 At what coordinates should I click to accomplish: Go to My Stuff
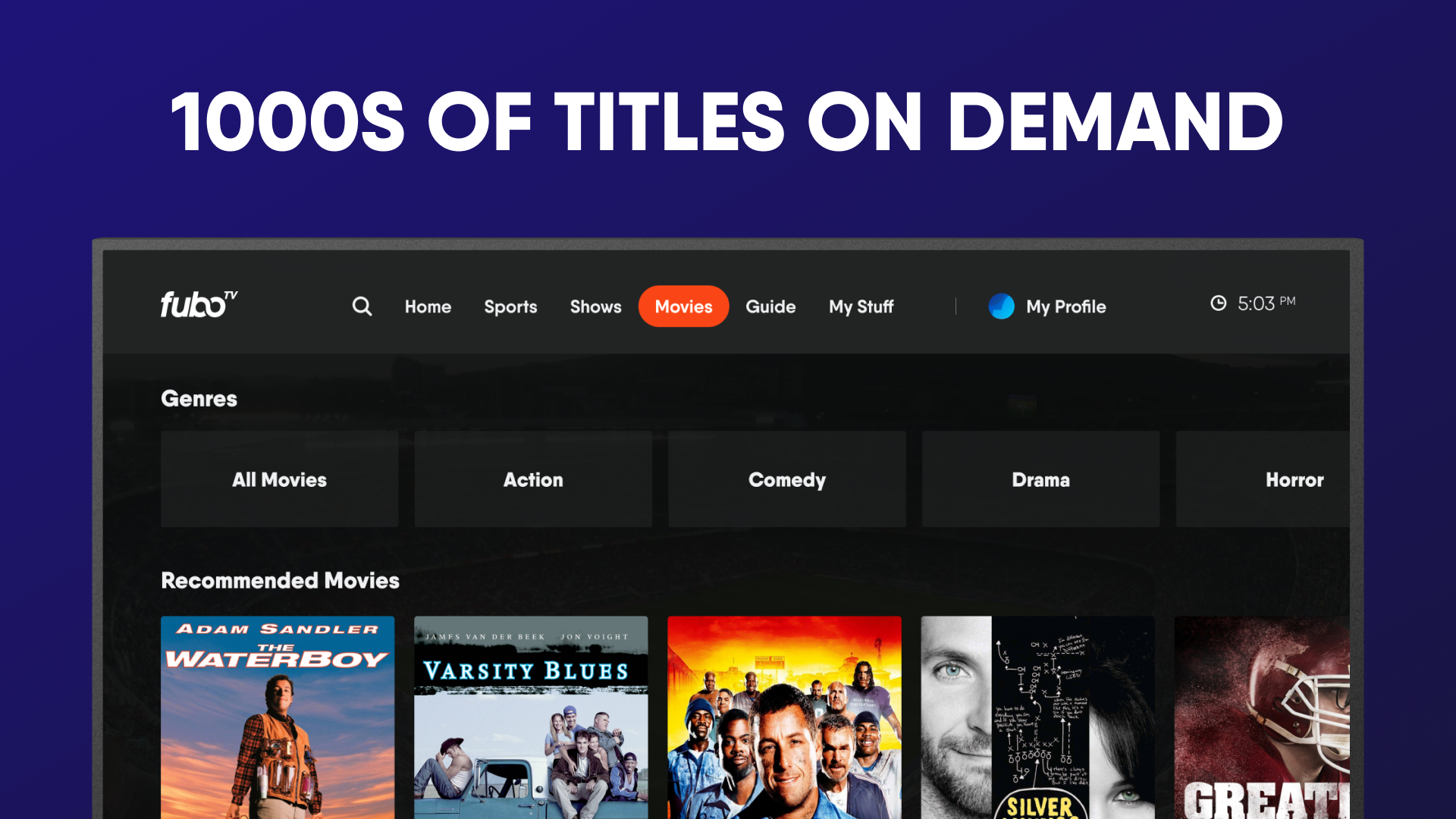[x=861, y=306]
